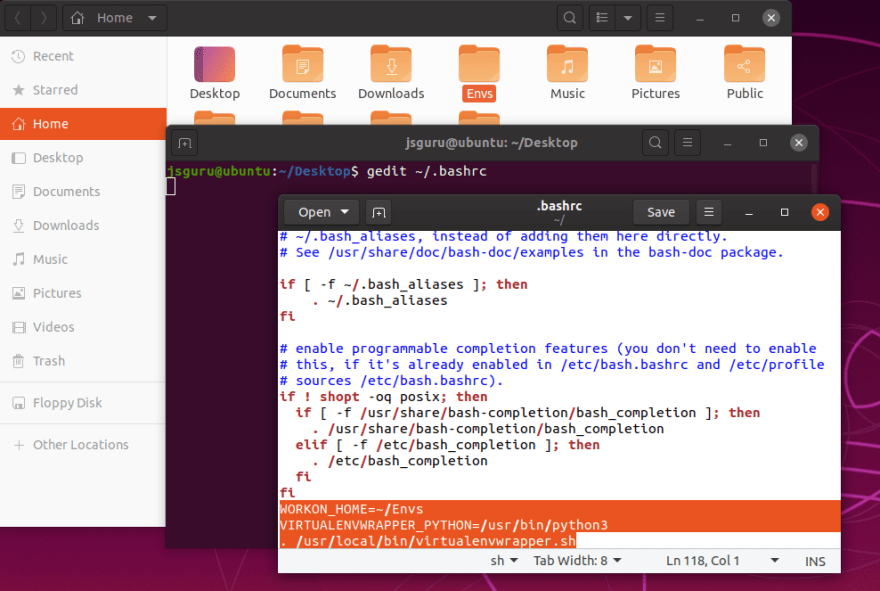Close the terminal window

click(799, 143)
